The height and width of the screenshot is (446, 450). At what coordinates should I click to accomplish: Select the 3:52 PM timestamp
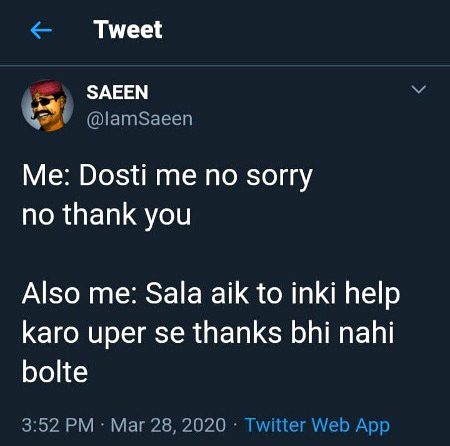58,425
